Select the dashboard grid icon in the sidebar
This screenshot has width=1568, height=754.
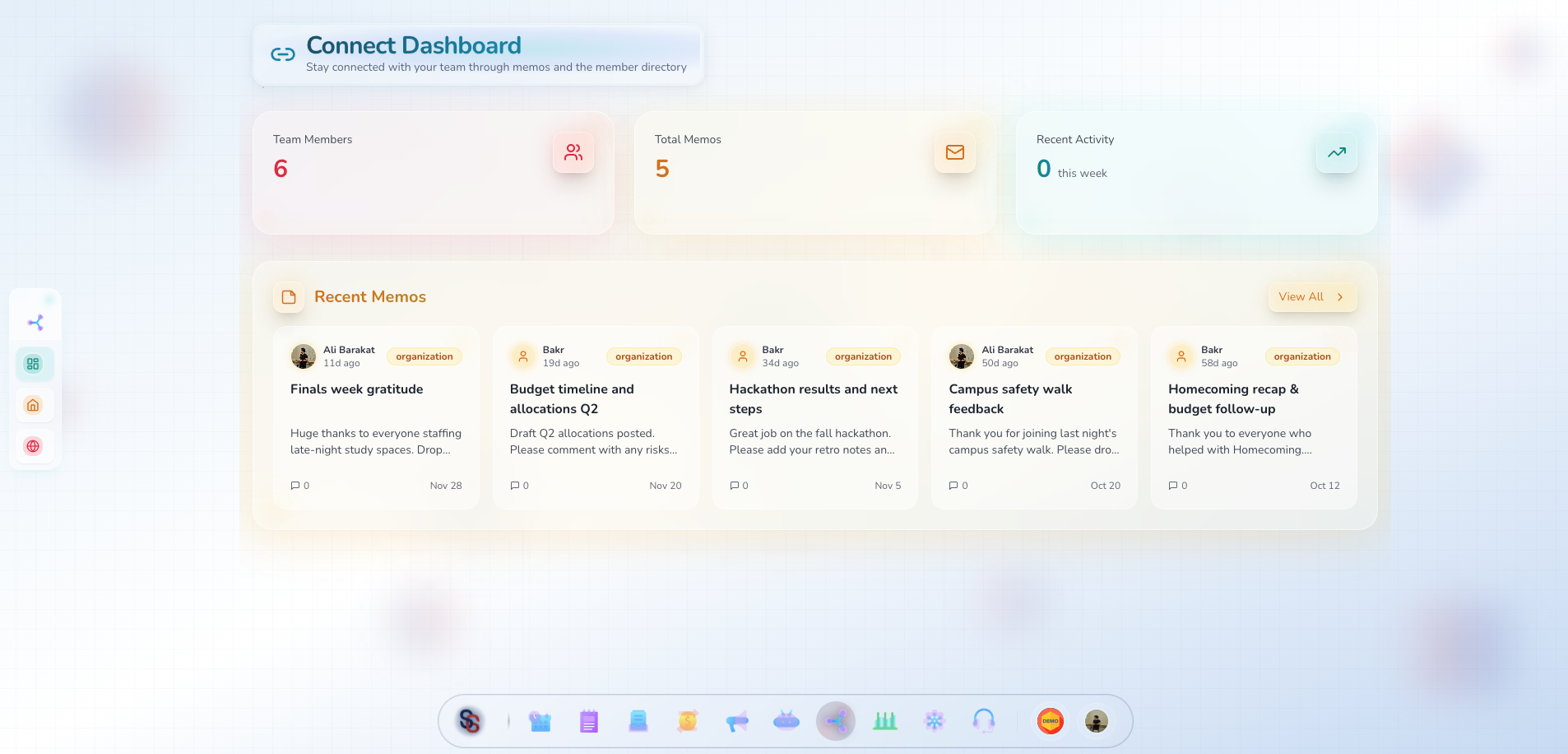35,363
